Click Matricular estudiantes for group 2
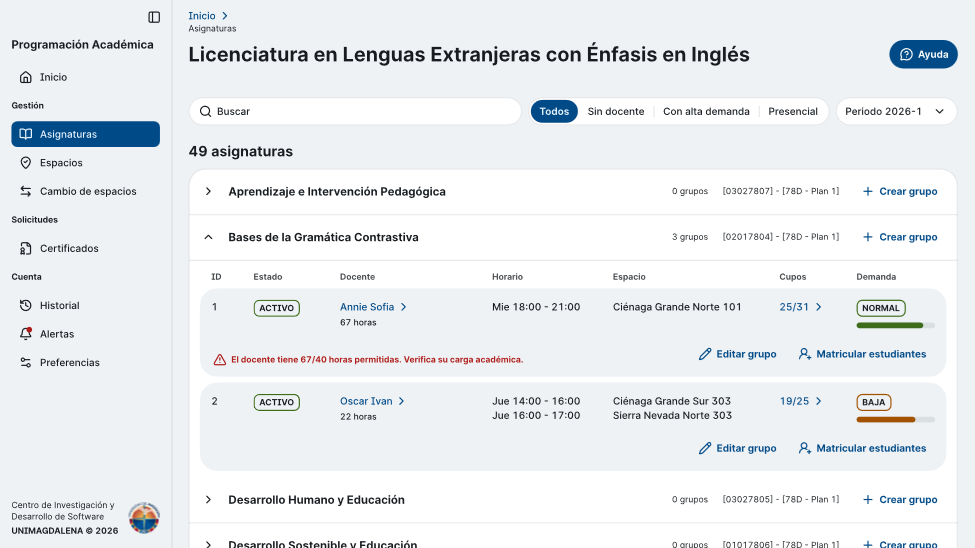 [x=862, y=448]
